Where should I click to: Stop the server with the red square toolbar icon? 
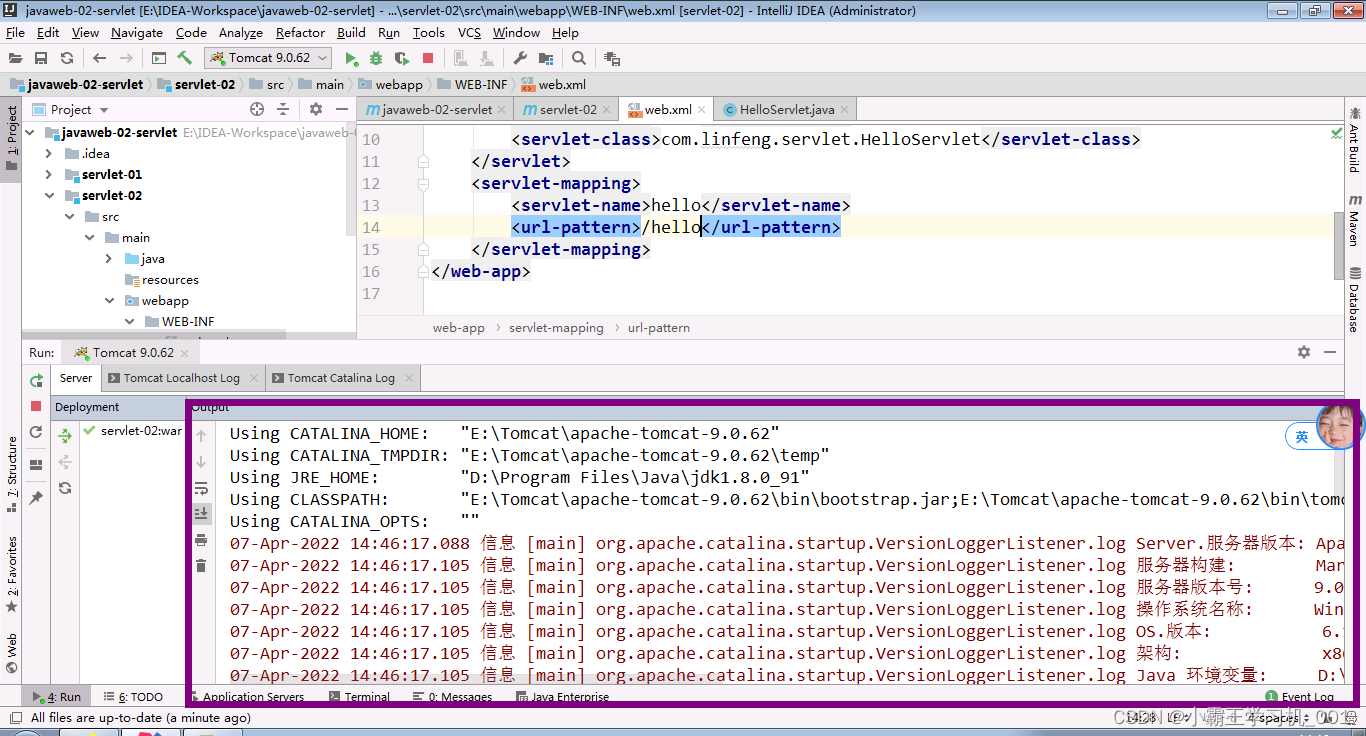click(428, 58)
